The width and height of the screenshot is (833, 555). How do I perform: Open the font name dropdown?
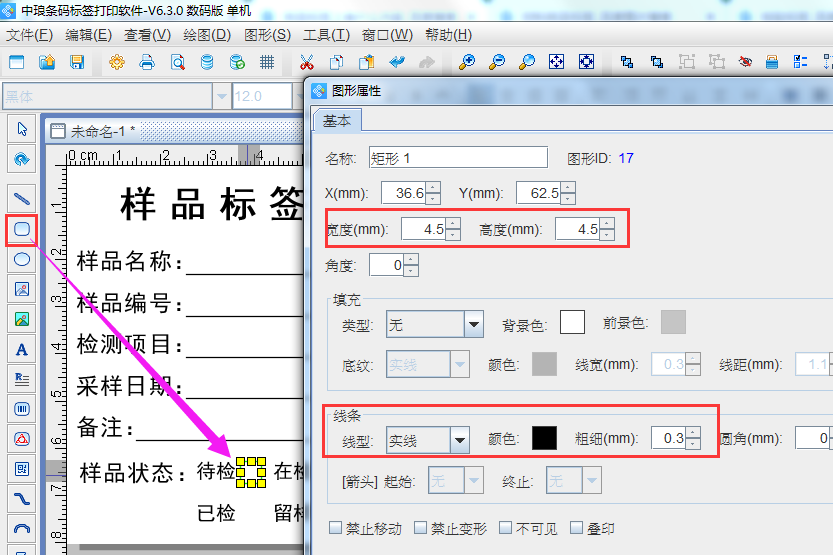pyautogui.click(x=221, y=96)
